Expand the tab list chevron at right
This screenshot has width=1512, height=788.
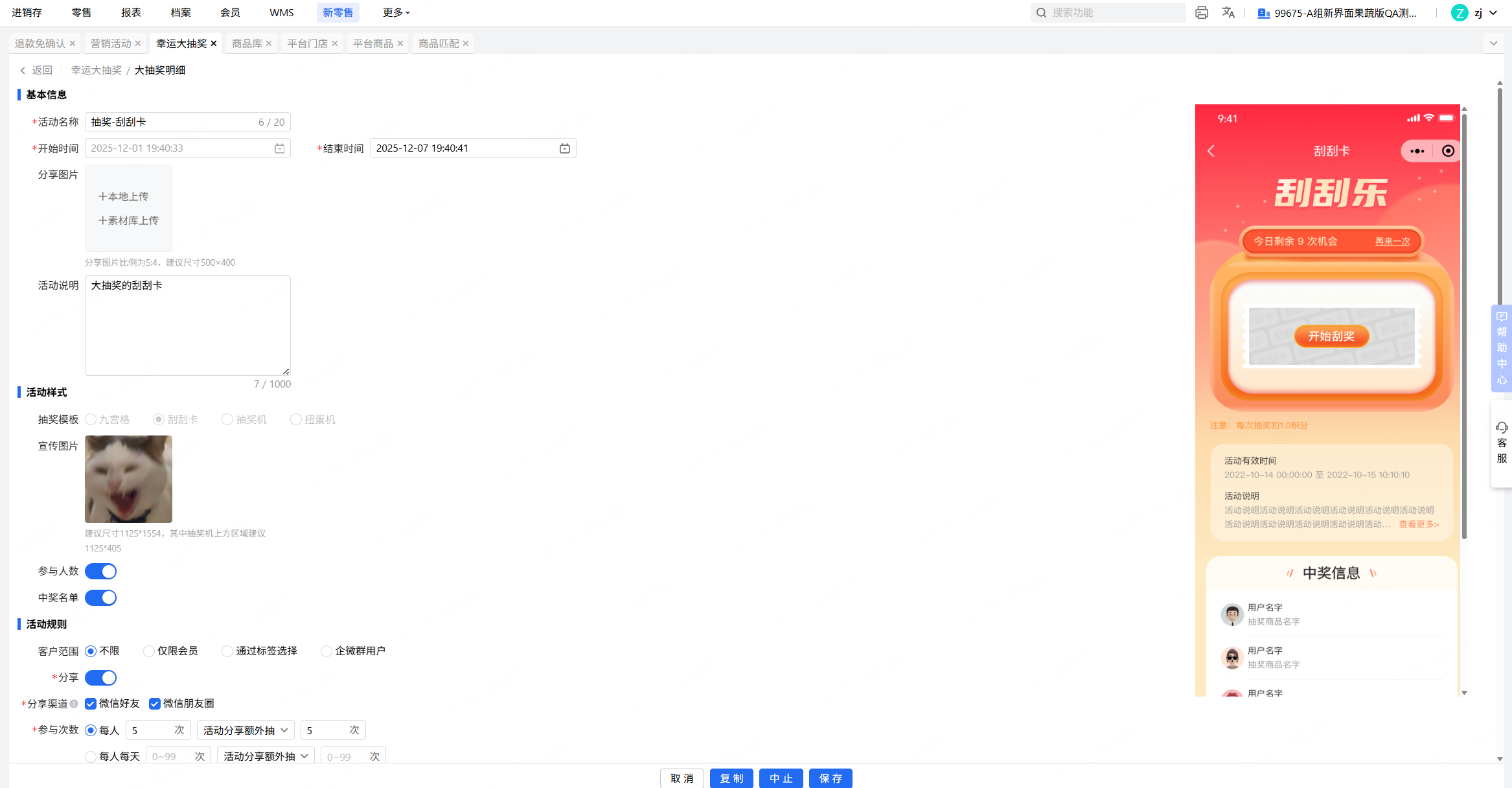pyautogui.click(x=1493, y=43)
